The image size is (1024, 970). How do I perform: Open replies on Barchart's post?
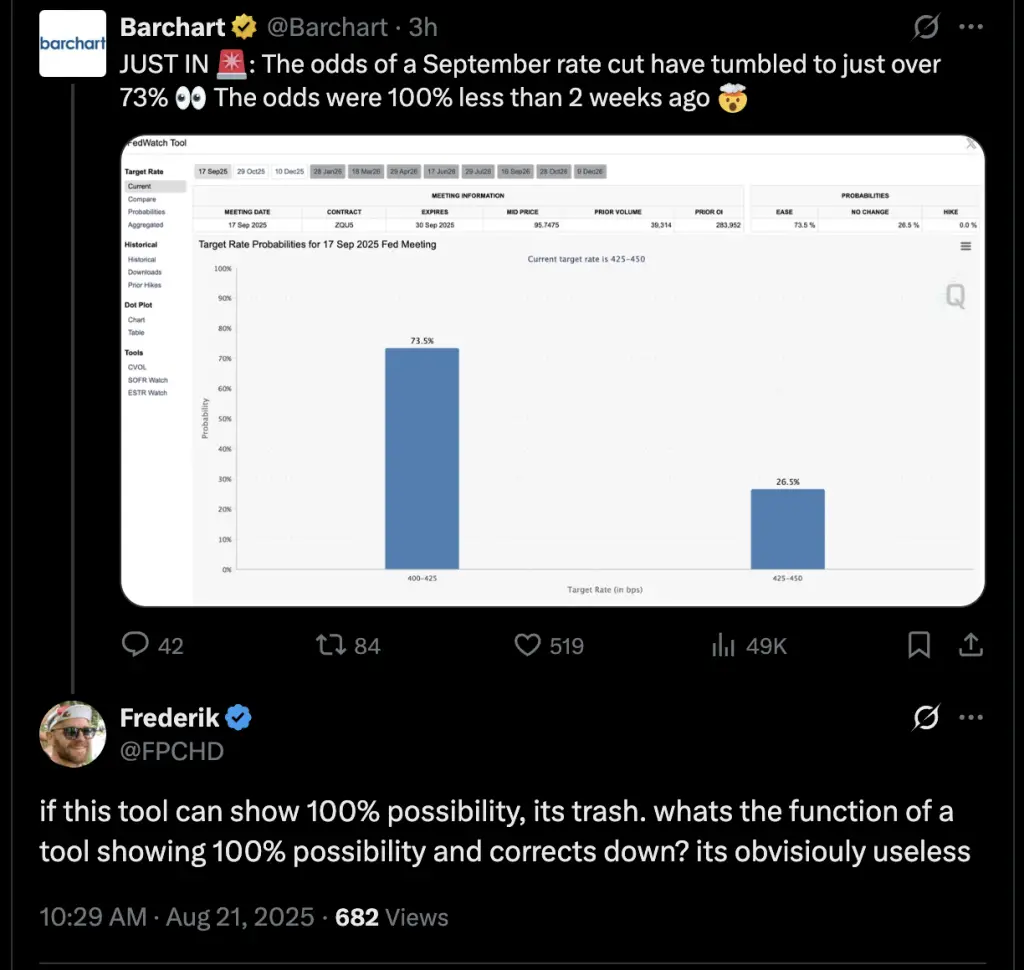(152, 645)
